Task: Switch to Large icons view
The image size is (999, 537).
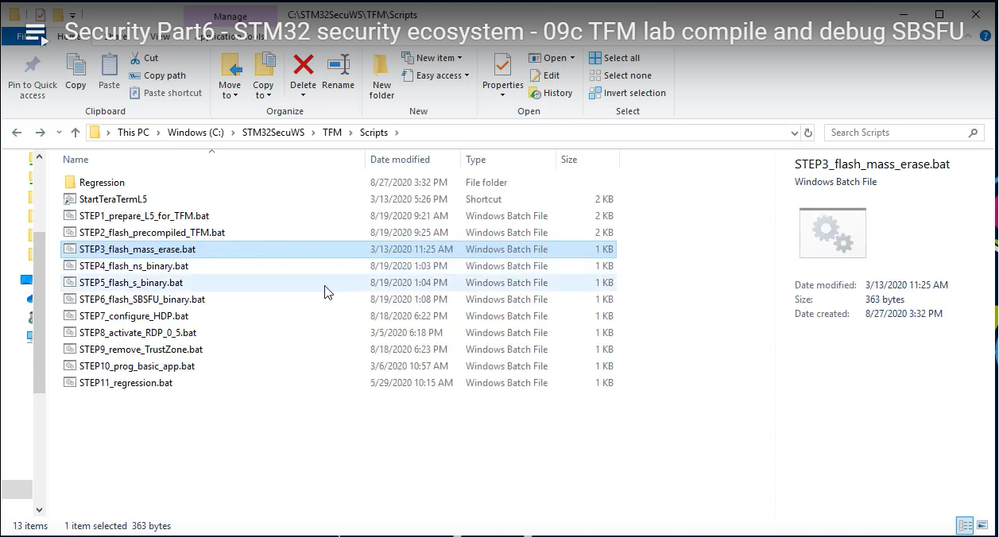Action: pos(983,526)
